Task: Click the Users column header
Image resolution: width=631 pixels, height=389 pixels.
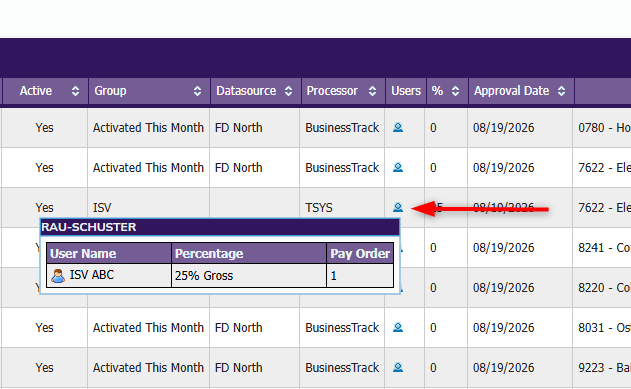Action: (406, 91)
